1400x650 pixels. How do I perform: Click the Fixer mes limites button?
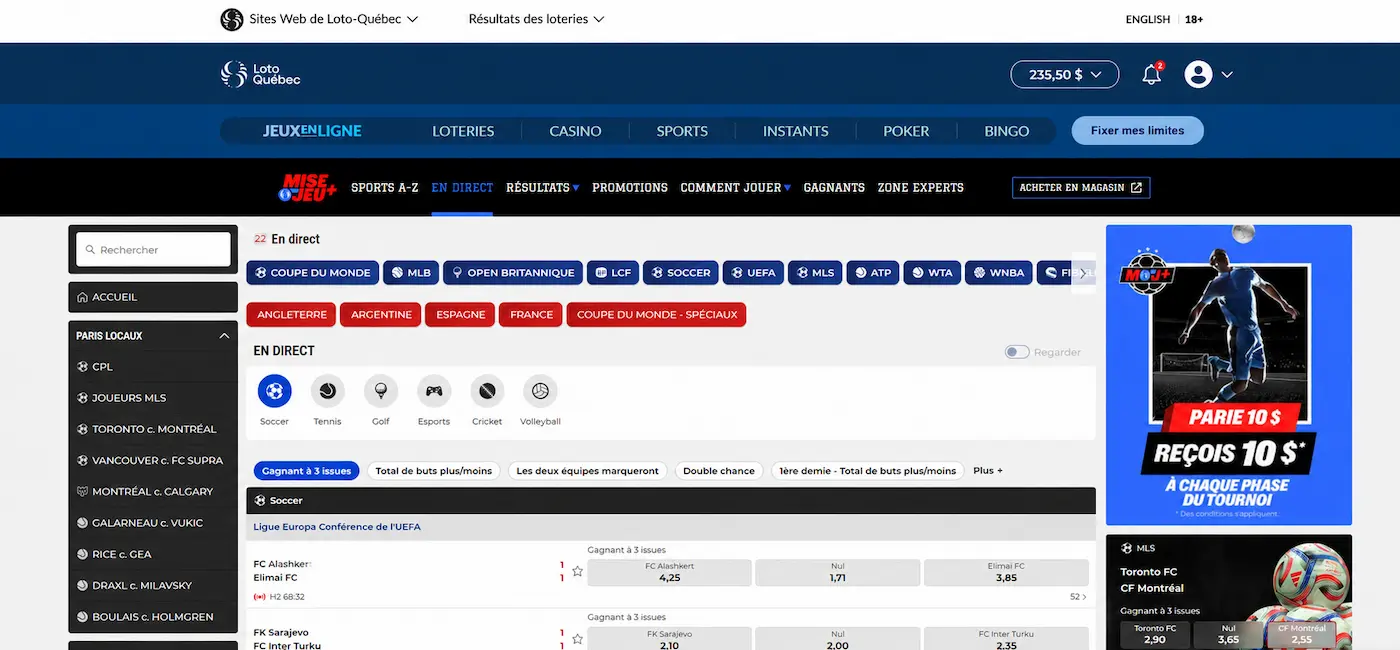pyautogui.click(x=1137, y=131)
